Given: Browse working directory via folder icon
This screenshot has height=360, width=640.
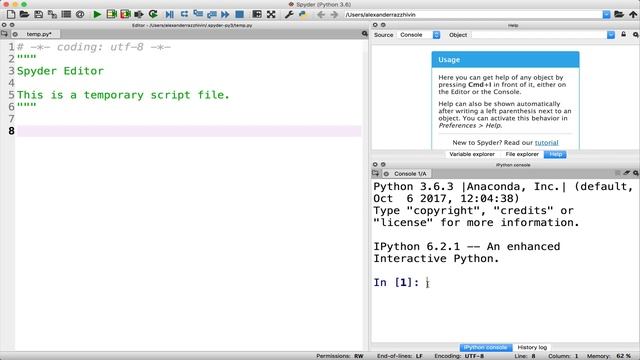Looking at the screenshot, I should (619, 15).
